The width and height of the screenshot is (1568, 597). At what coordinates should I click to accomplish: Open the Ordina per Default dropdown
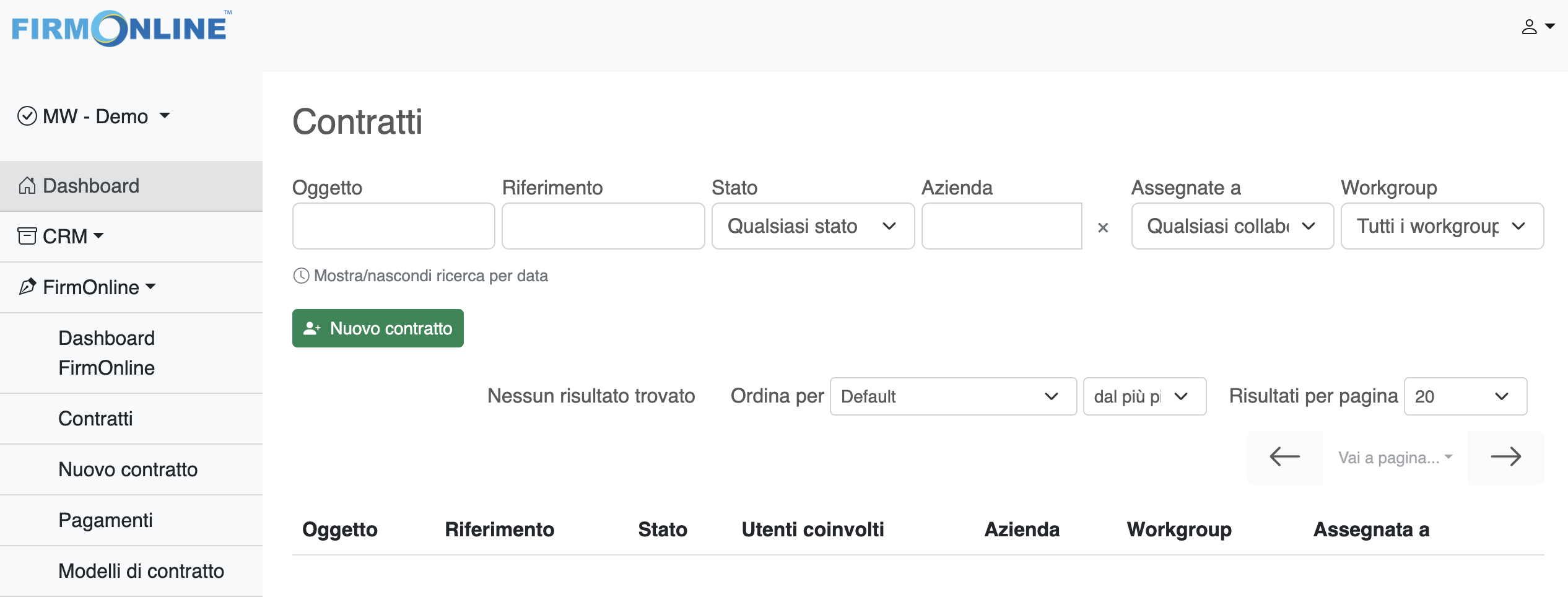[952, 396]
